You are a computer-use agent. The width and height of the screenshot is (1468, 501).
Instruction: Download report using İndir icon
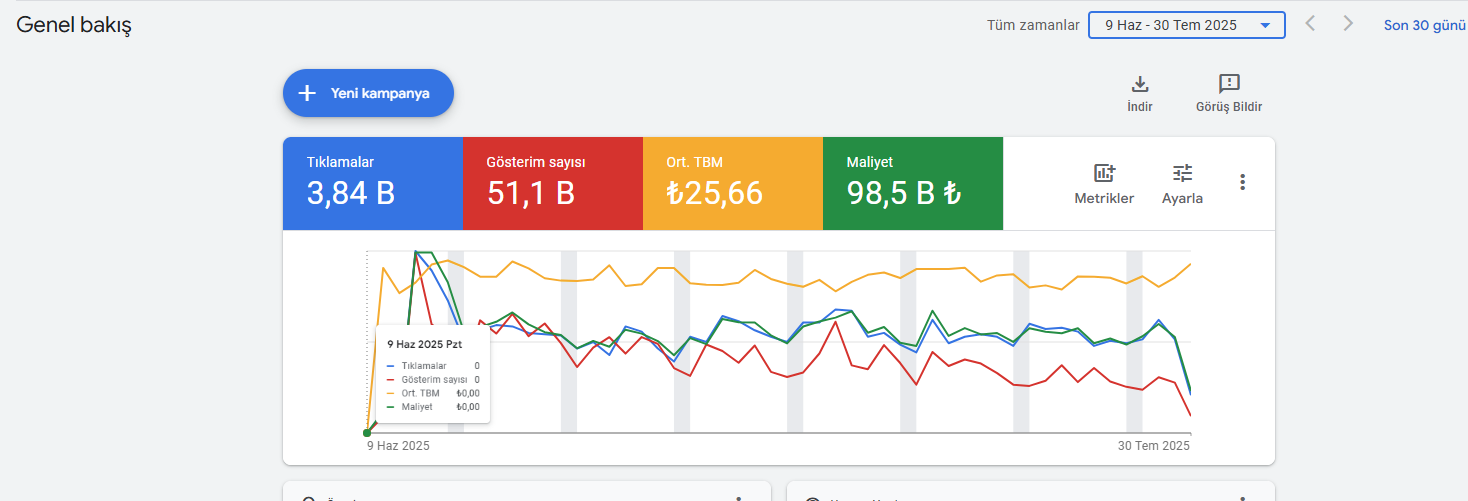[1139, 94]
